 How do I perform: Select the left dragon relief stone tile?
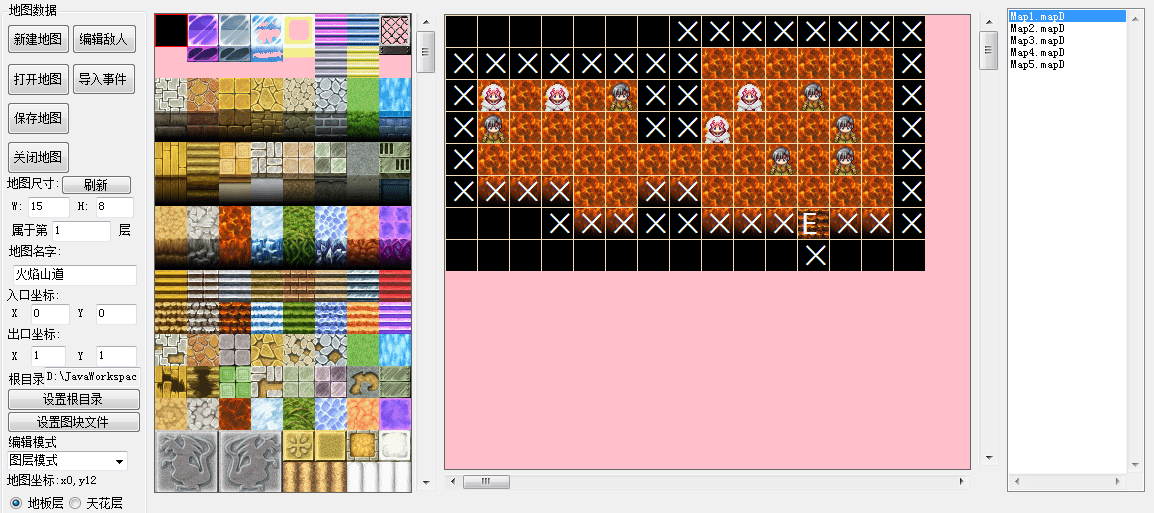click(187, 461)
